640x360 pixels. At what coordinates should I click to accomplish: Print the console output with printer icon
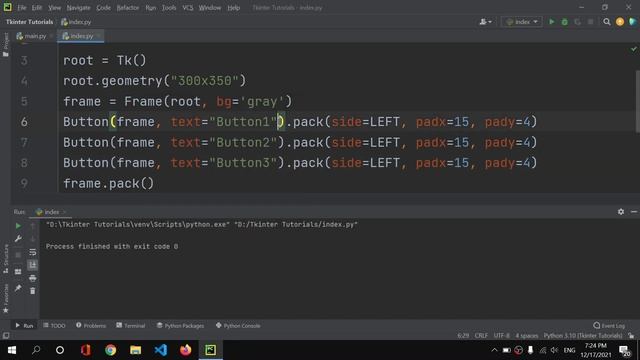click(33, 278)
